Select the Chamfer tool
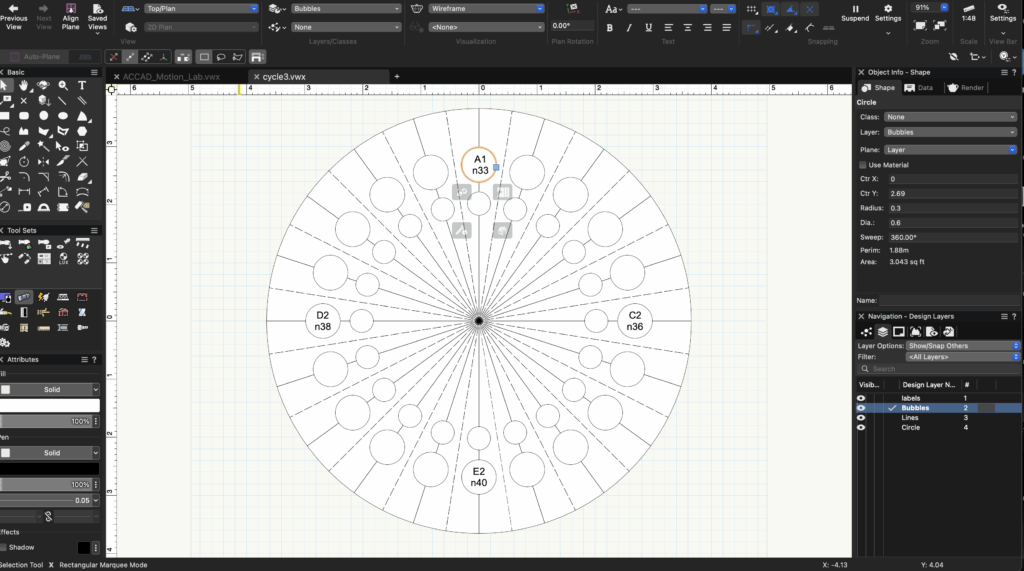 coord(43,176)
